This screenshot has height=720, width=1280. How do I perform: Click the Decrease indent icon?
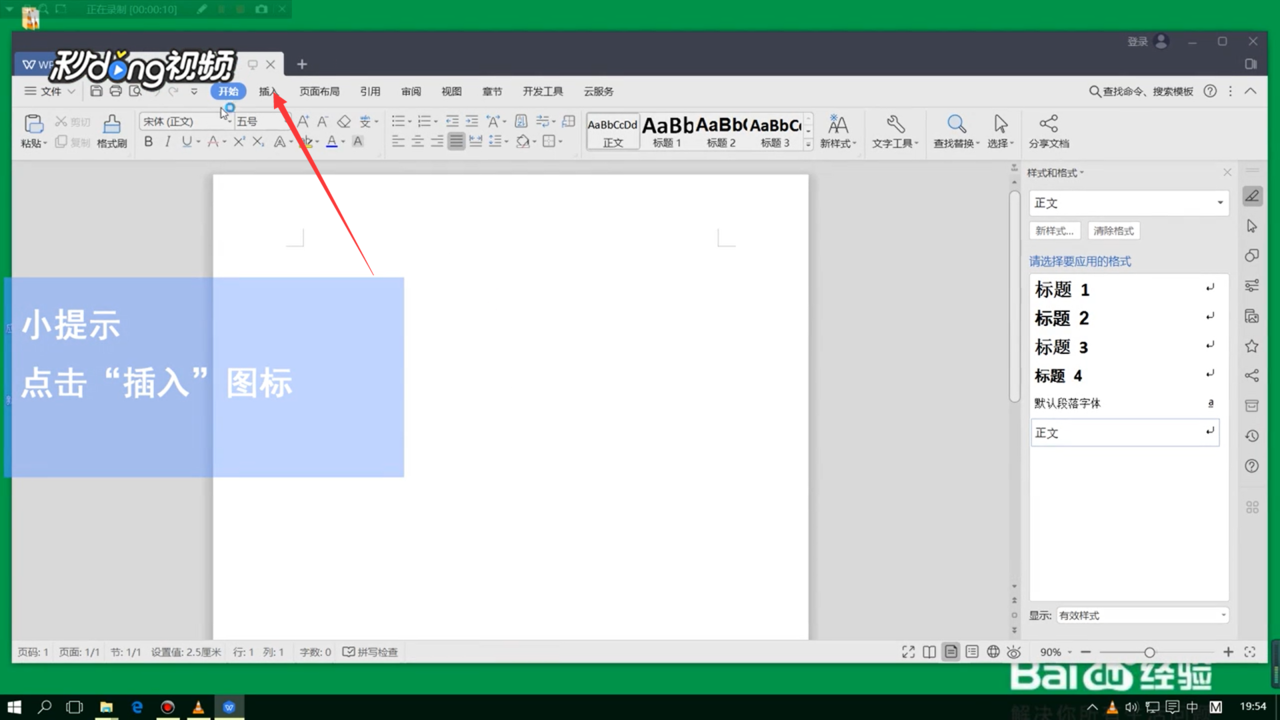(452, 121)
